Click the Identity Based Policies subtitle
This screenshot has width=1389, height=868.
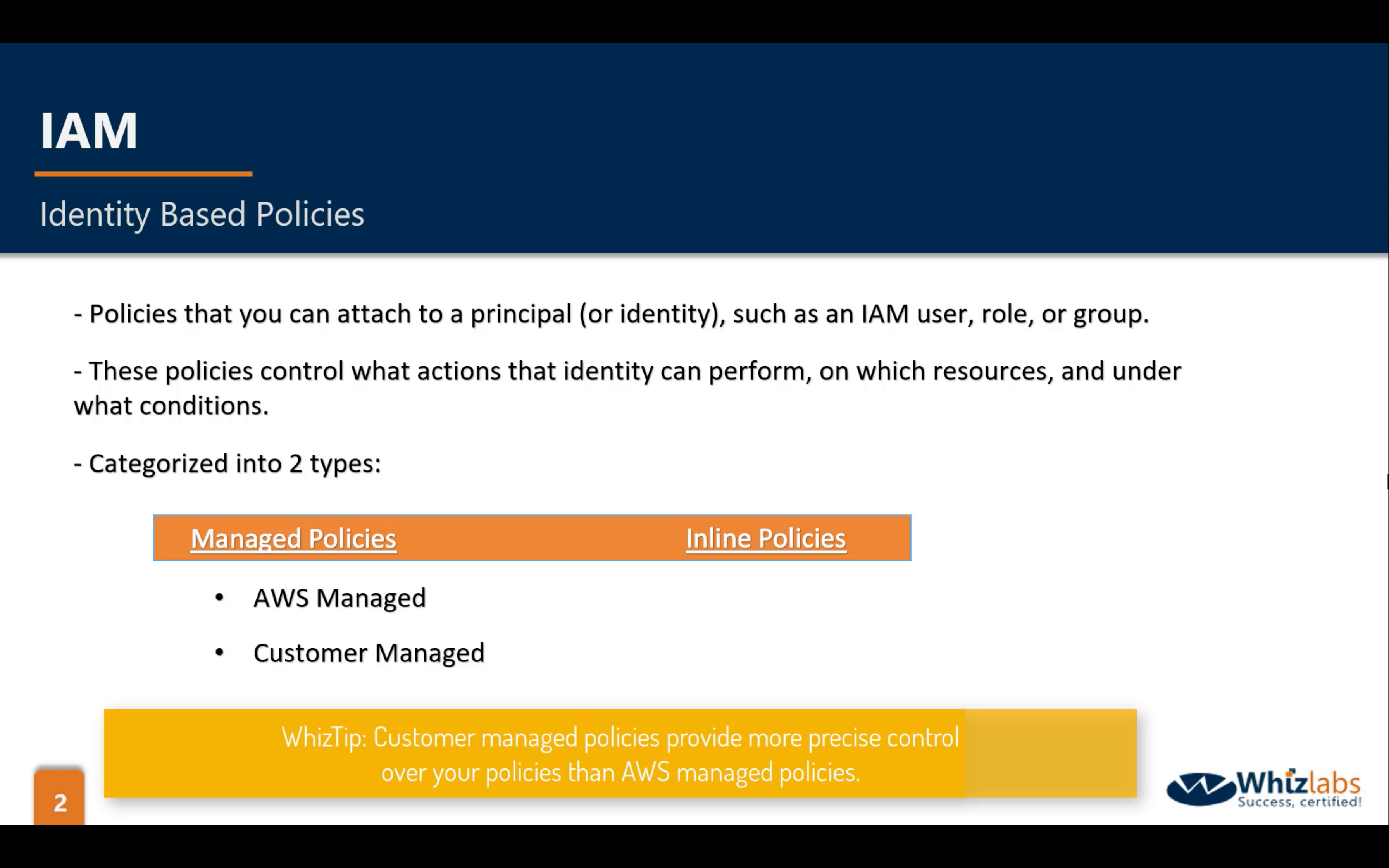(202, 214)
